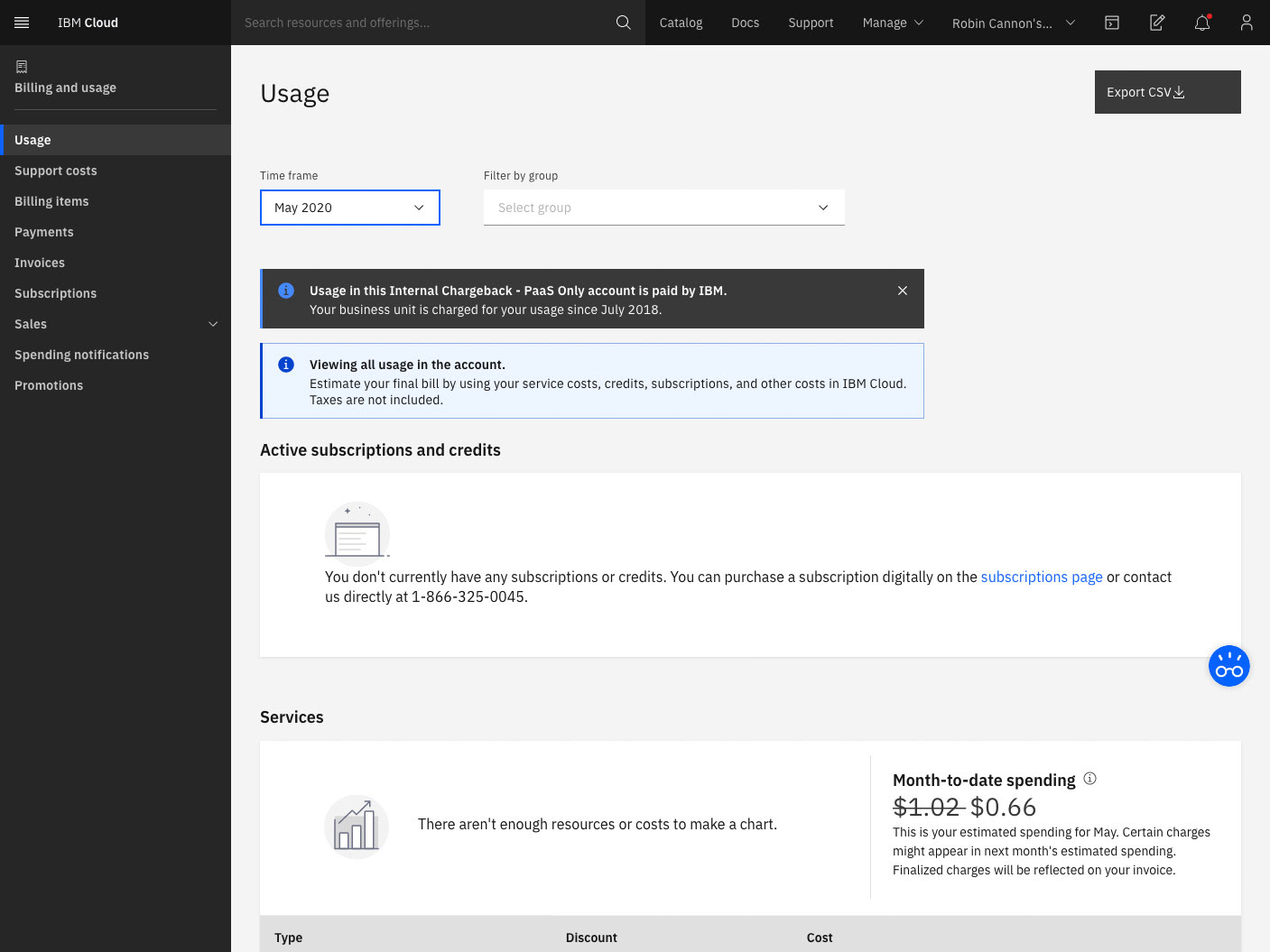Click the empty subscriptions window illustration

(x=357, y=534)
